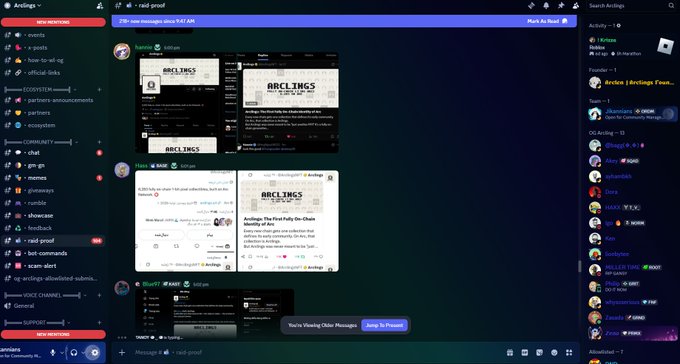Viewport: 680px width, 364px height.
Task: Add channel with COMMUNITY plus icon
Action: (x=99, y=142)
